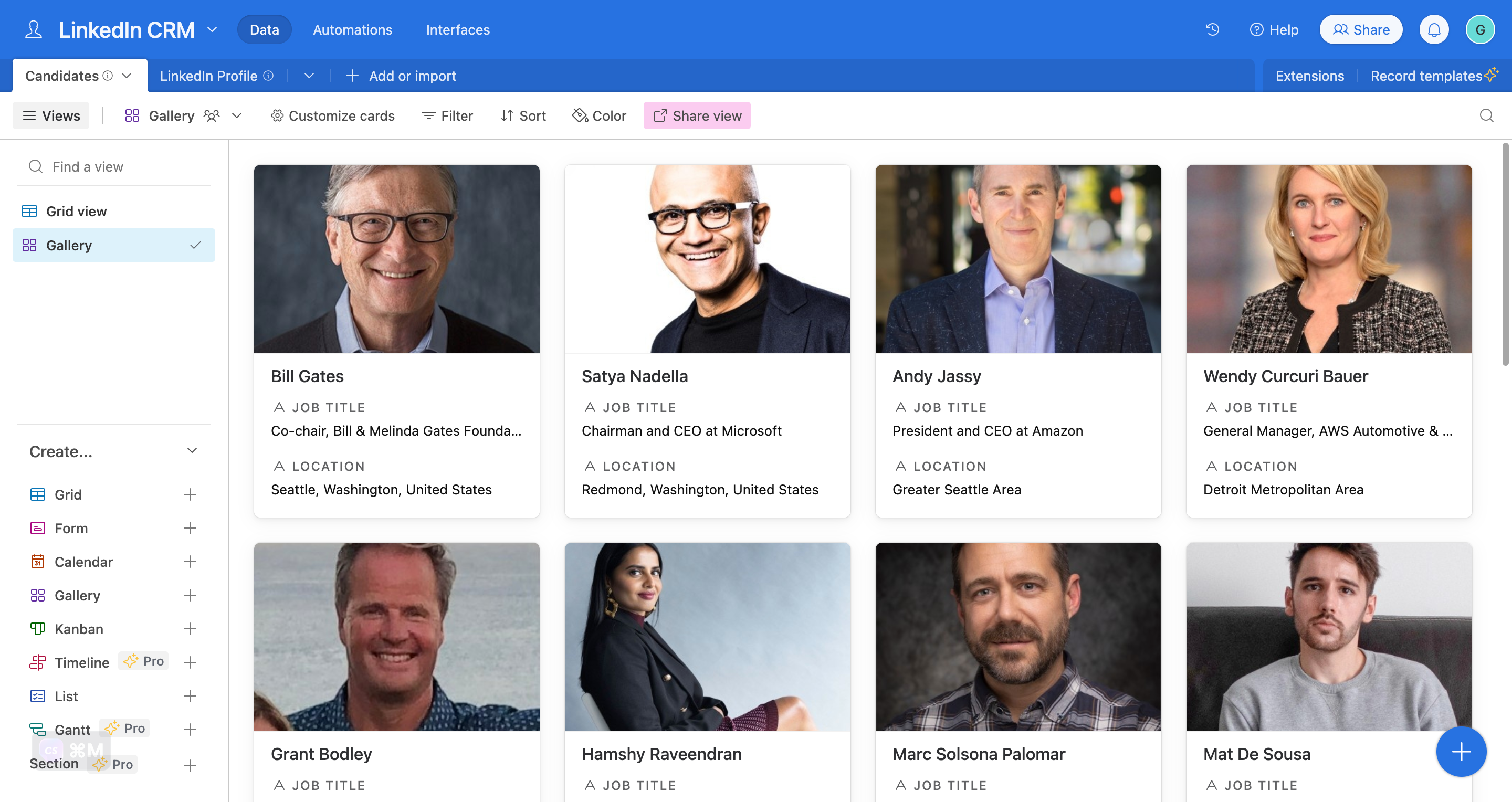Click the LinkedIn Profile info icon
1512x802 pixels.
268,76
